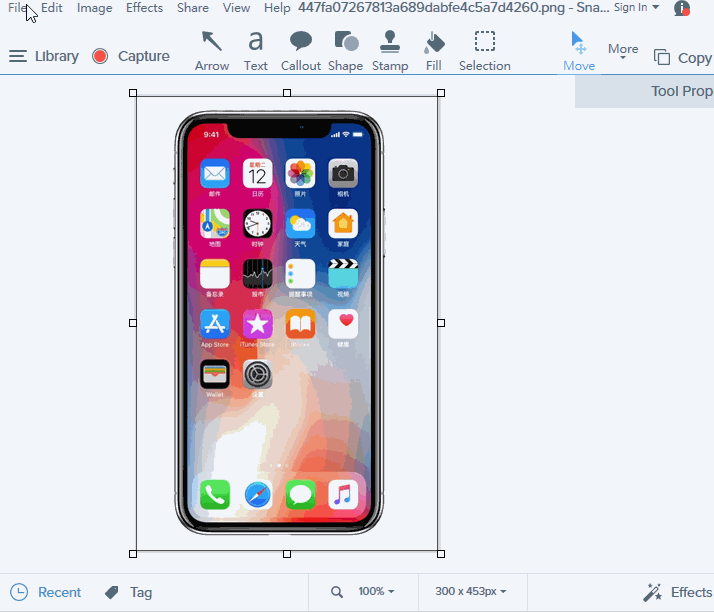This screenshot has height=612, width=714.
Task: Open the File menu
Action: point(17,8)
